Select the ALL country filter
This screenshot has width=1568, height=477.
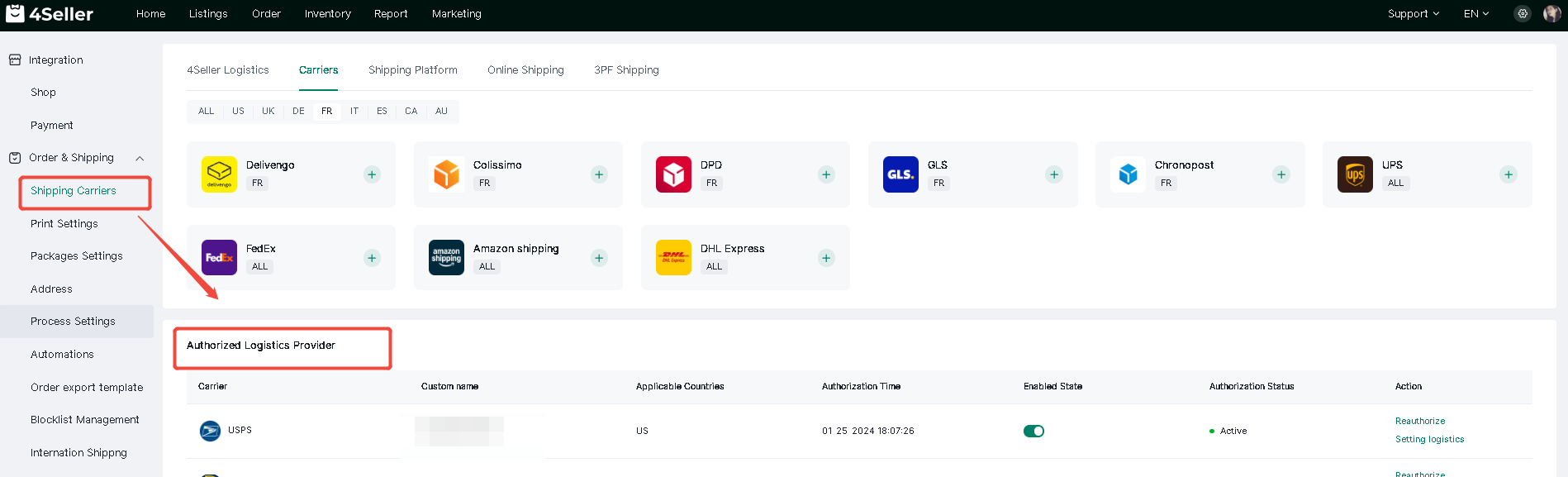click(x=207, y=111)
